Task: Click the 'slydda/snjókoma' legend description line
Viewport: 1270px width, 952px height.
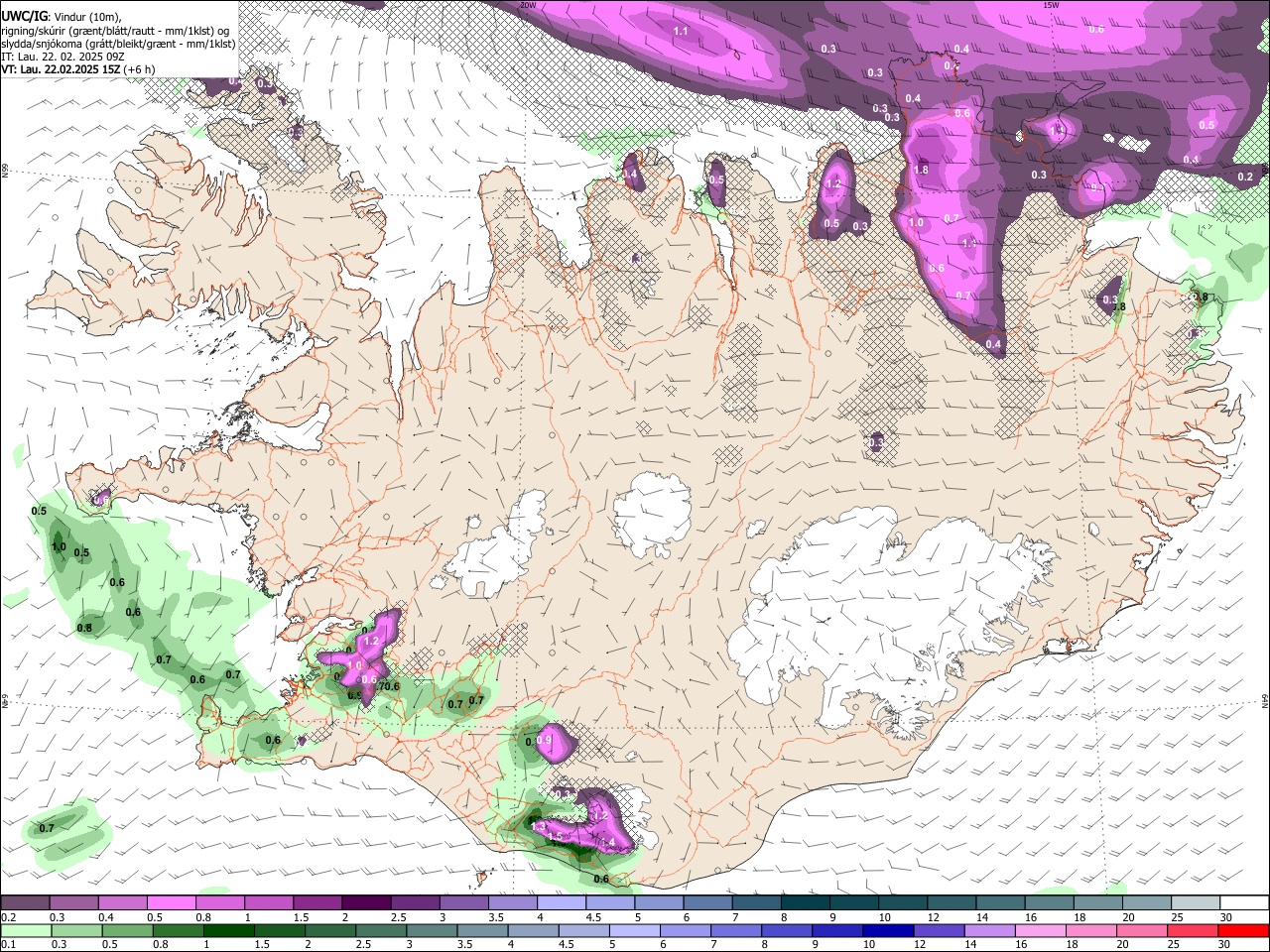Action: coord(118,45)
